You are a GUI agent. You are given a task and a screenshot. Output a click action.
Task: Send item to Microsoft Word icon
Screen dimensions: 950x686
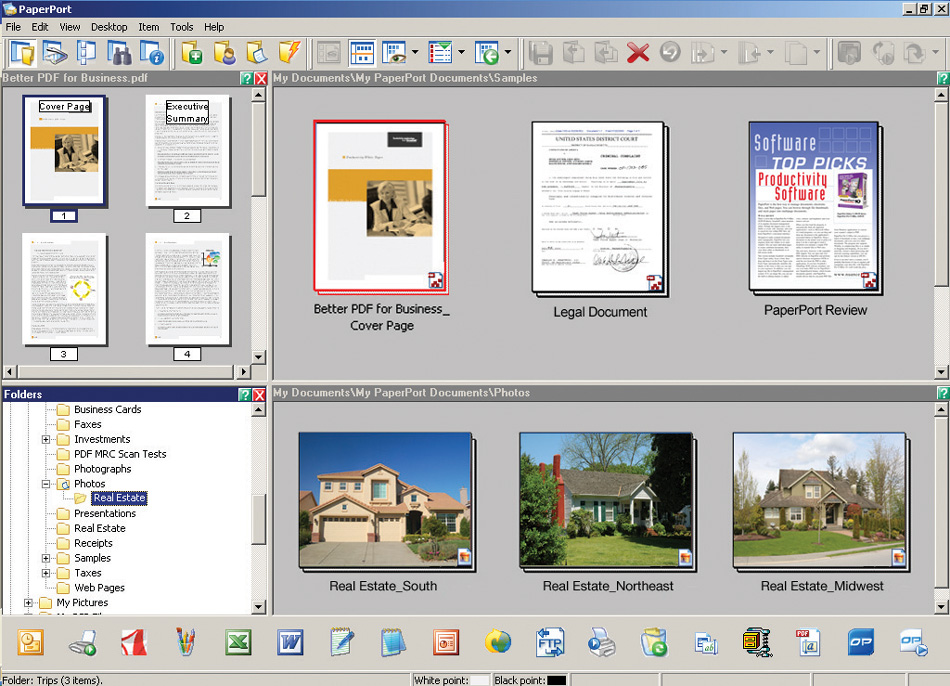point(290,642)
